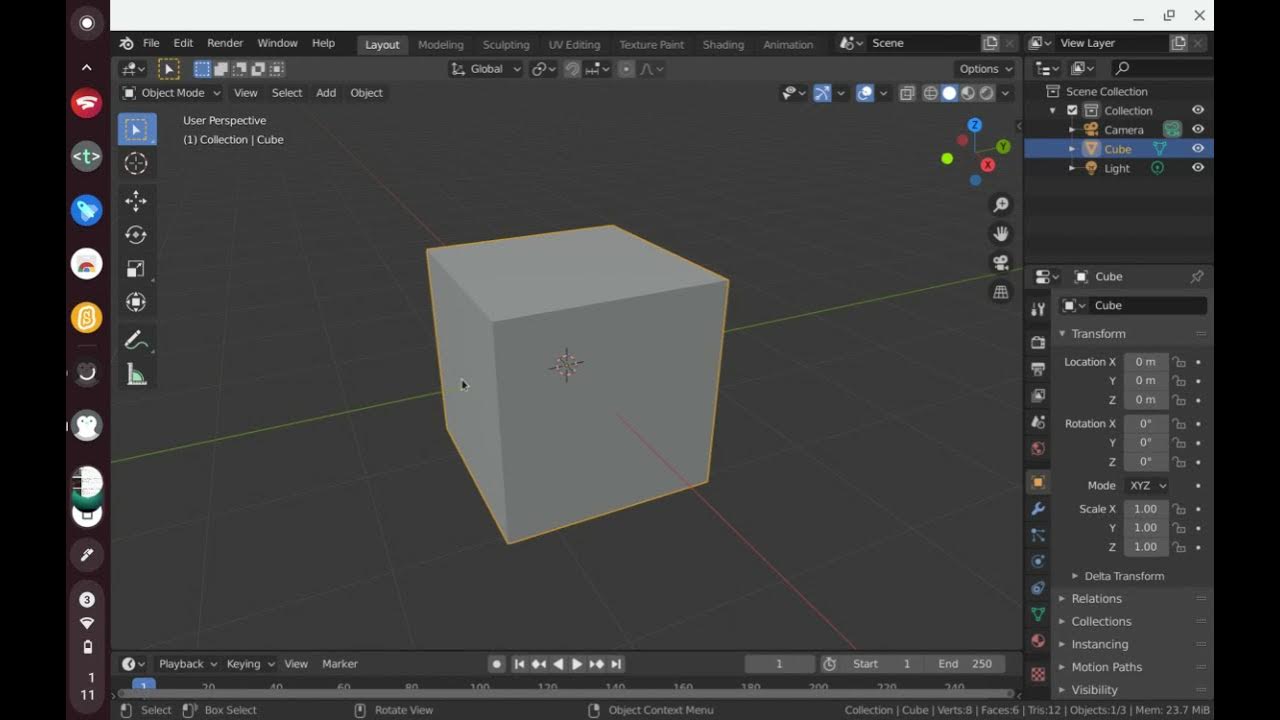Image resolution: width=1280 pixels, height=720 pixels.
Task: Open the Keying dropdown
Action: [x=250, y=664]
